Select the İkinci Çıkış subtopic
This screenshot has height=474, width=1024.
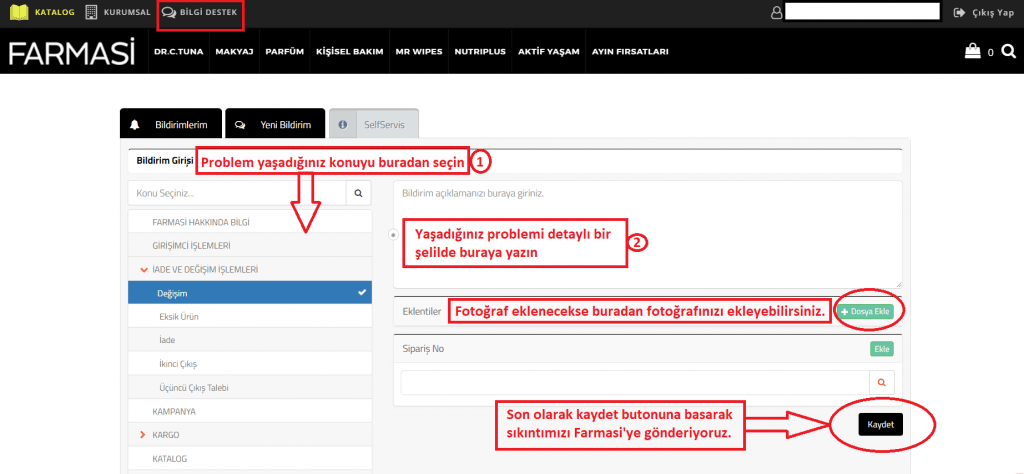[x=250, y=364]
